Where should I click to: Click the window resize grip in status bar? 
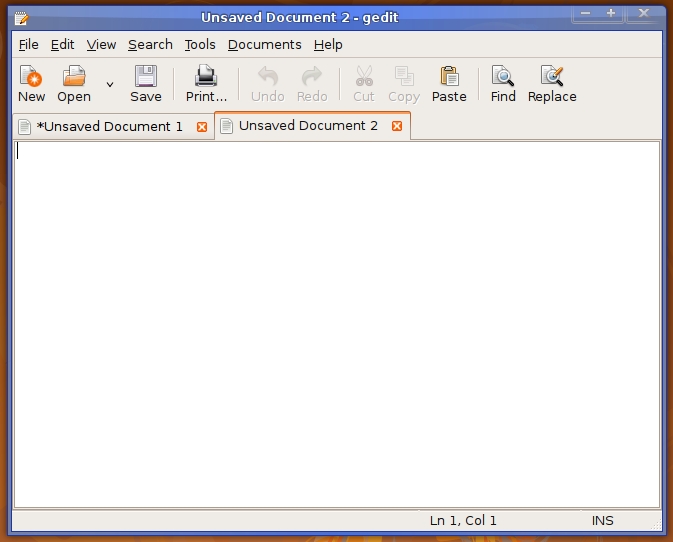pos(656,525)
